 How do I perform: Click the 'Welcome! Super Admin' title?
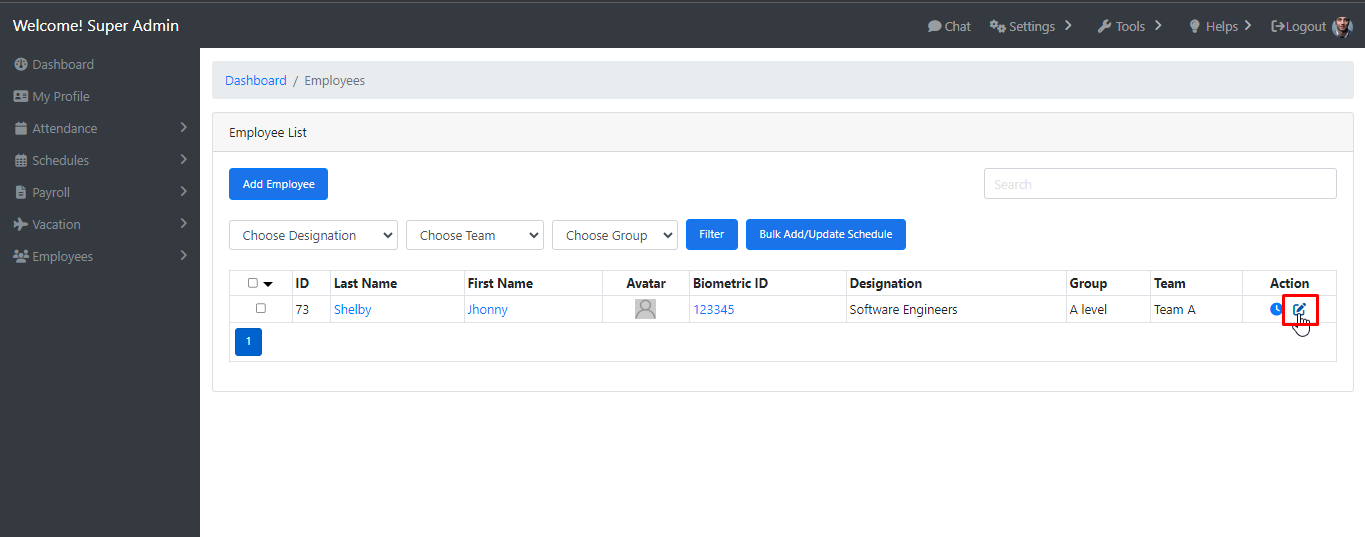point(96,26)
